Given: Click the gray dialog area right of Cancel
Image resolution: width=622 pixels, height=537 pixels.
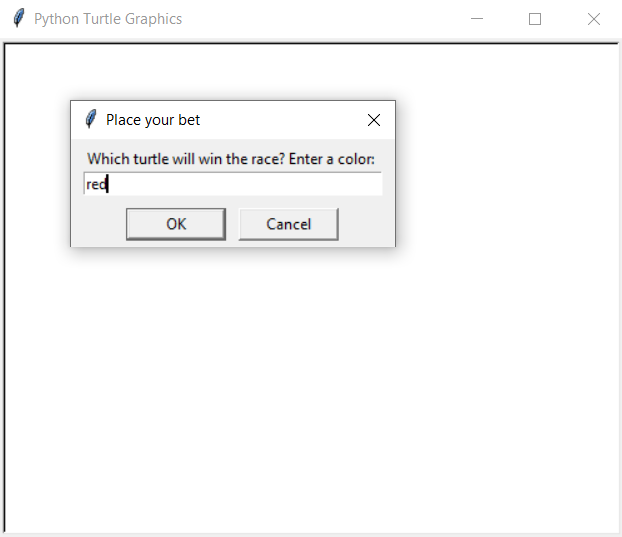Looking at the screenshot, I should [367, 224].
